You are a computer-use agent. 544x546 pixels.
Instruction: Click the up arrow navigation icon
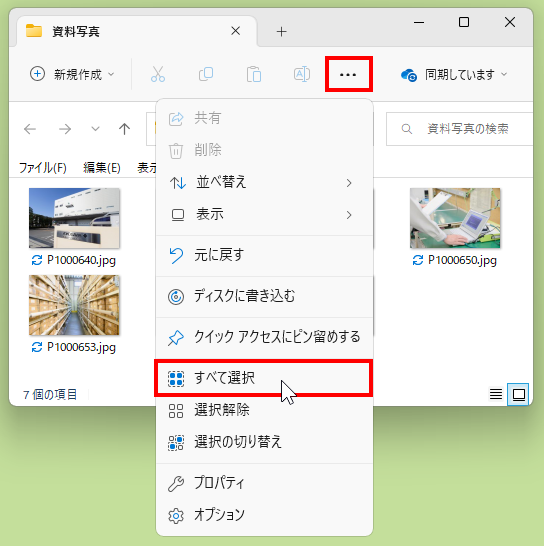coord(124,129)
